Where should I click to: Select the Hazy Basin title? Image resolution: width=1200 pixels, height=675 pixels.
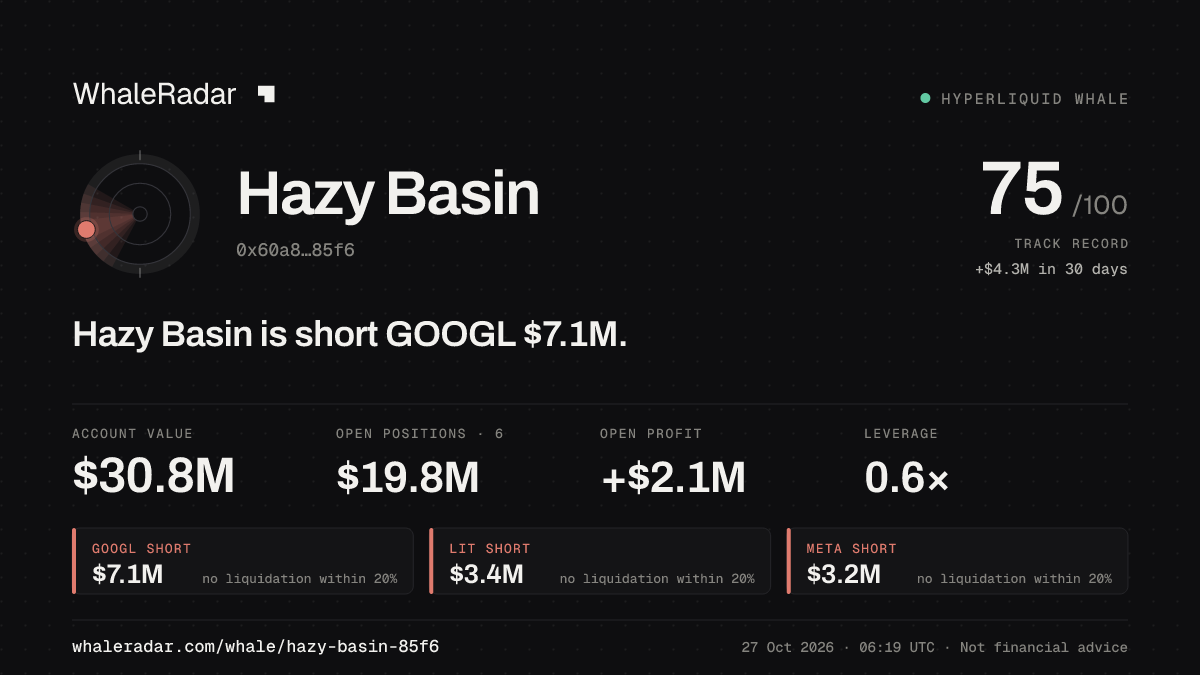click(388, 194)
